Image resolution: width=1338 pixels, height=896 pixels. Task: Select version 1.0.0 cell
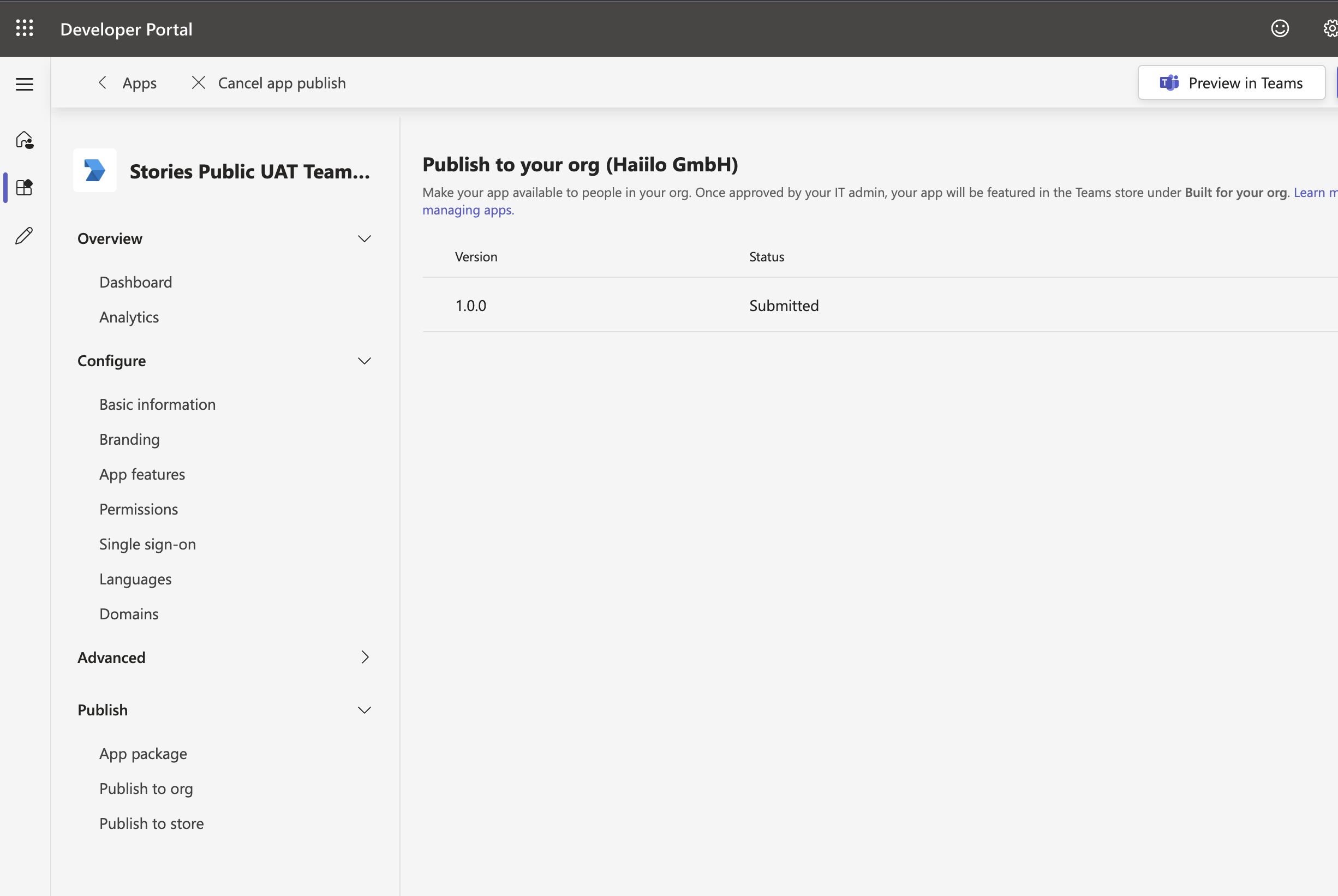point(471,305)
